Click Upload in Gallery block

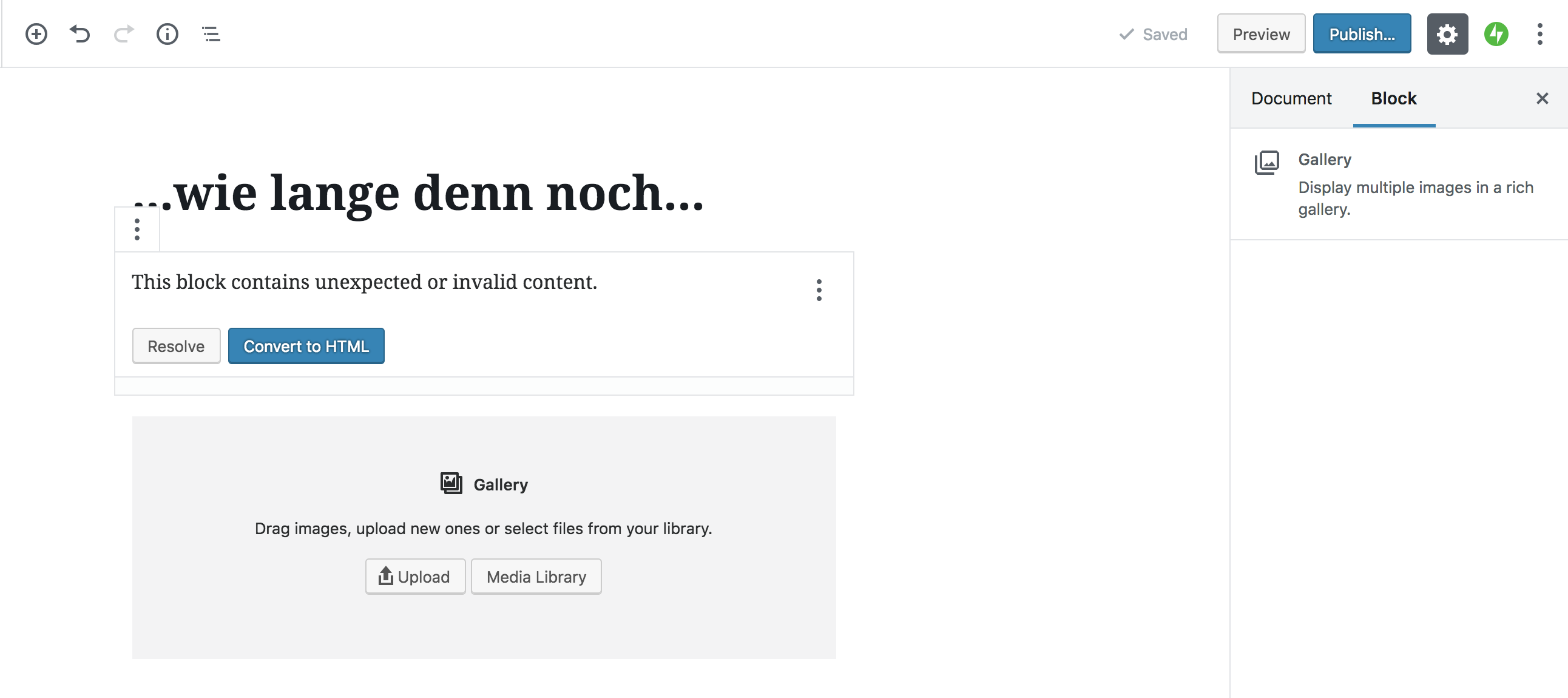tap(415, 576)
